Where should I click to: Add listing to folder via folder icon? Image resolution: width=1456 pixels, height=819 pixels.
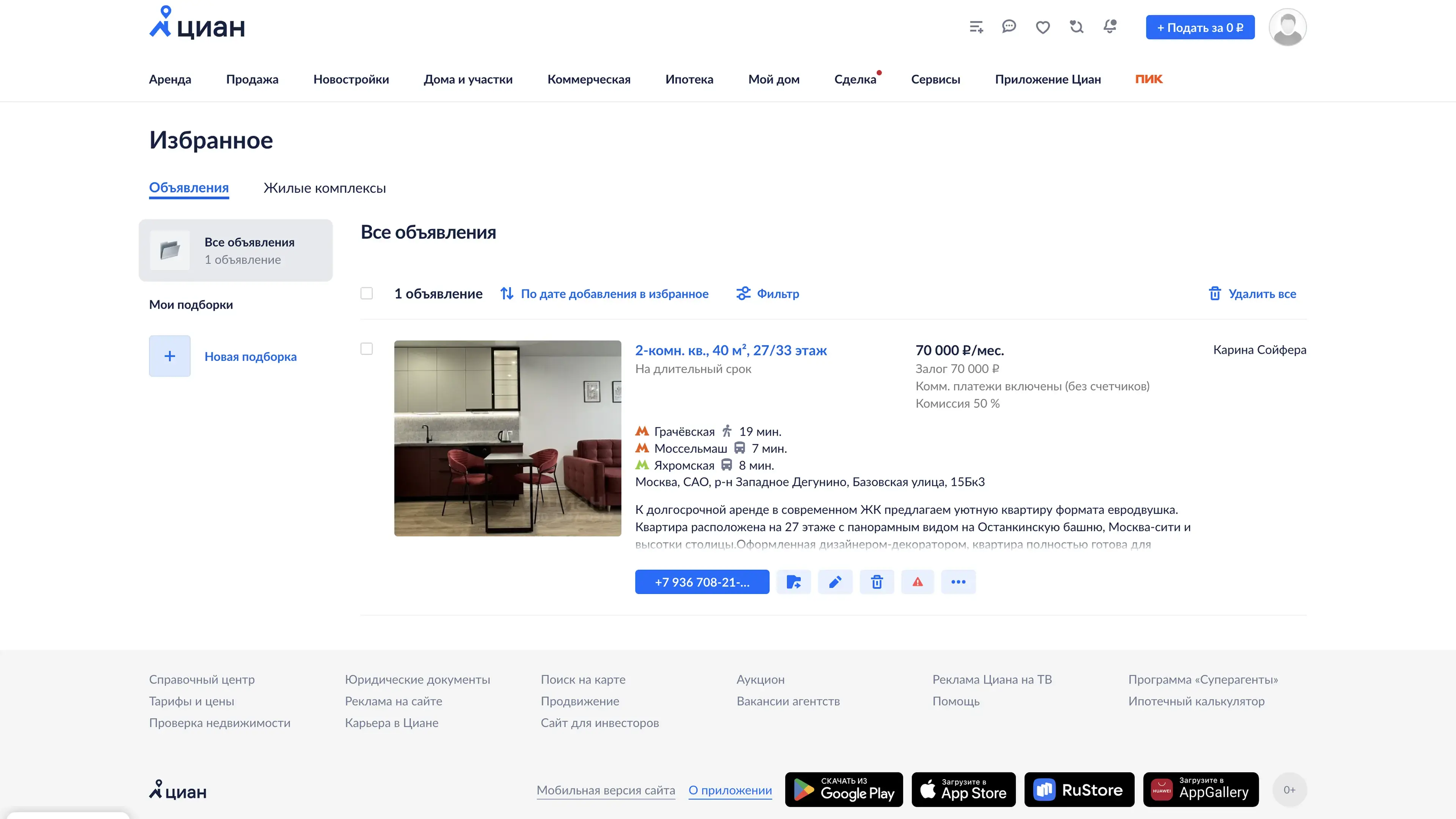coord(794,582)
